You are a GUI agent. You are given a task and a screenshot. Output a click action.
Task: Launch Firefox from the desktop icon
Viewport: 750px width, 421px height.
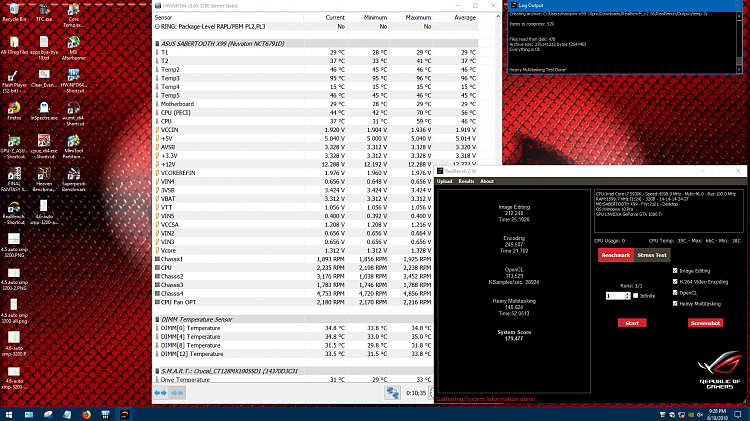coord(14,111)
